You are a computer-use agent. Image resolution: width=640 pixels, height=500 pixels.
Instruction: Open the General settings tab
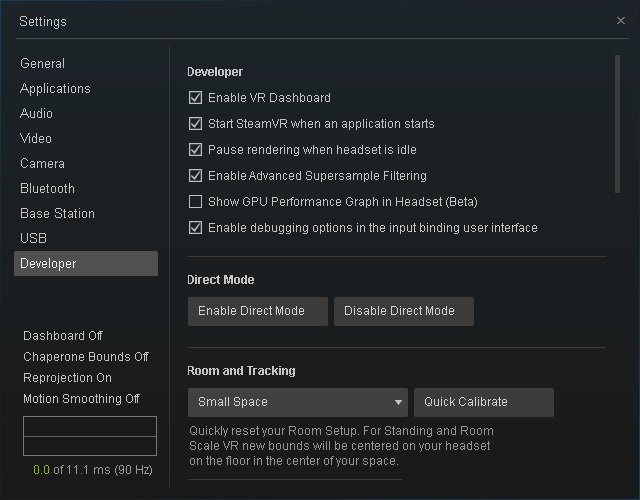pyautogui.click(x=42, y=64)
